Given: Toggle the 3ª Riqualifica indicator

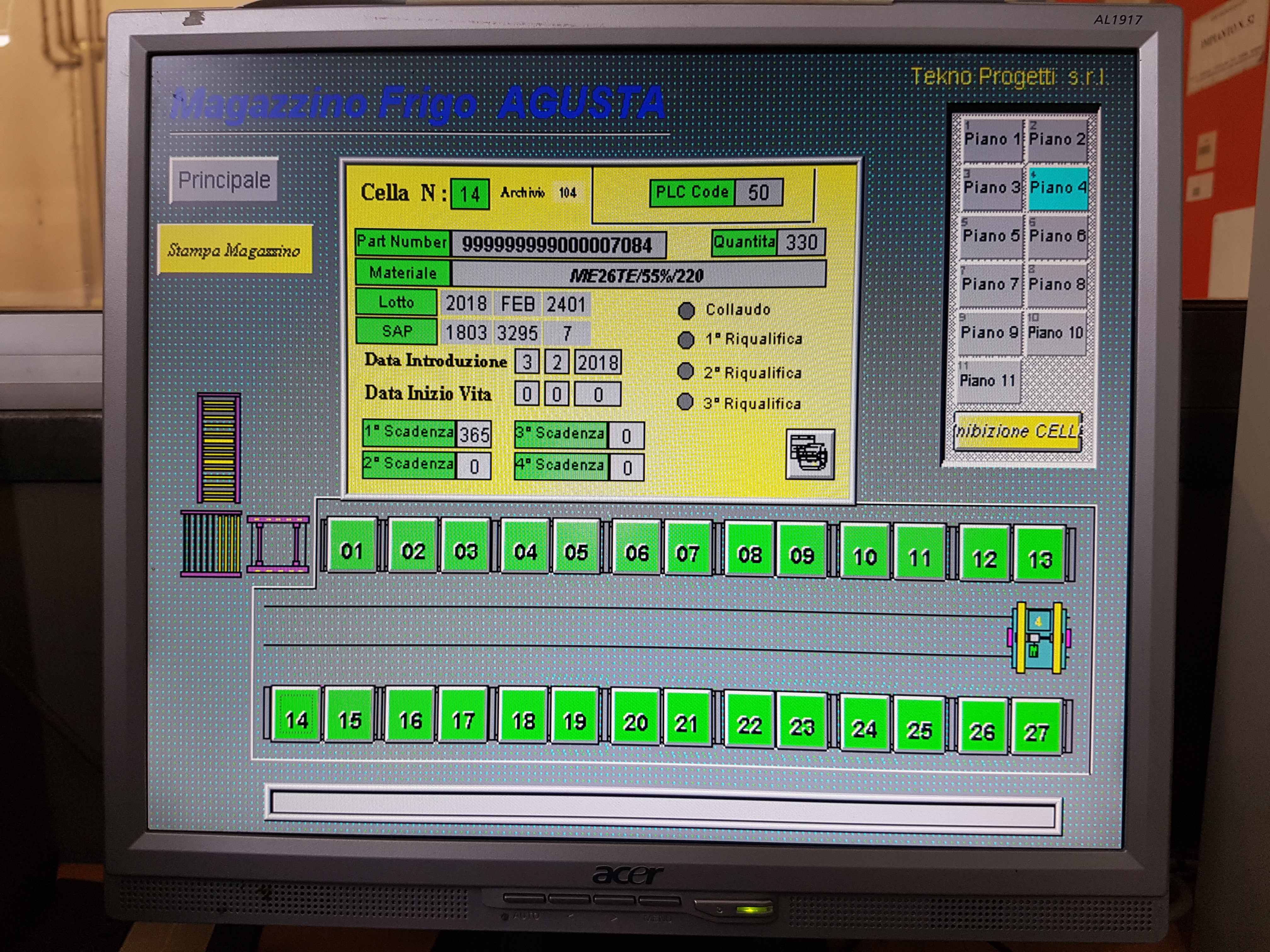Looking at the screenshot, I should click(x=684, y=402).
